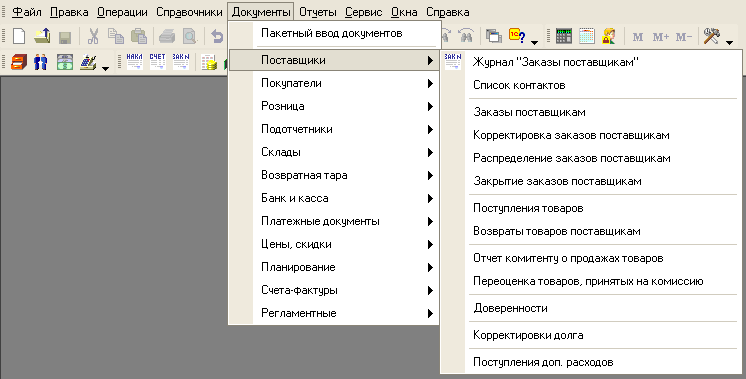Click the hammer and wrench settings icon

point(712,37)
